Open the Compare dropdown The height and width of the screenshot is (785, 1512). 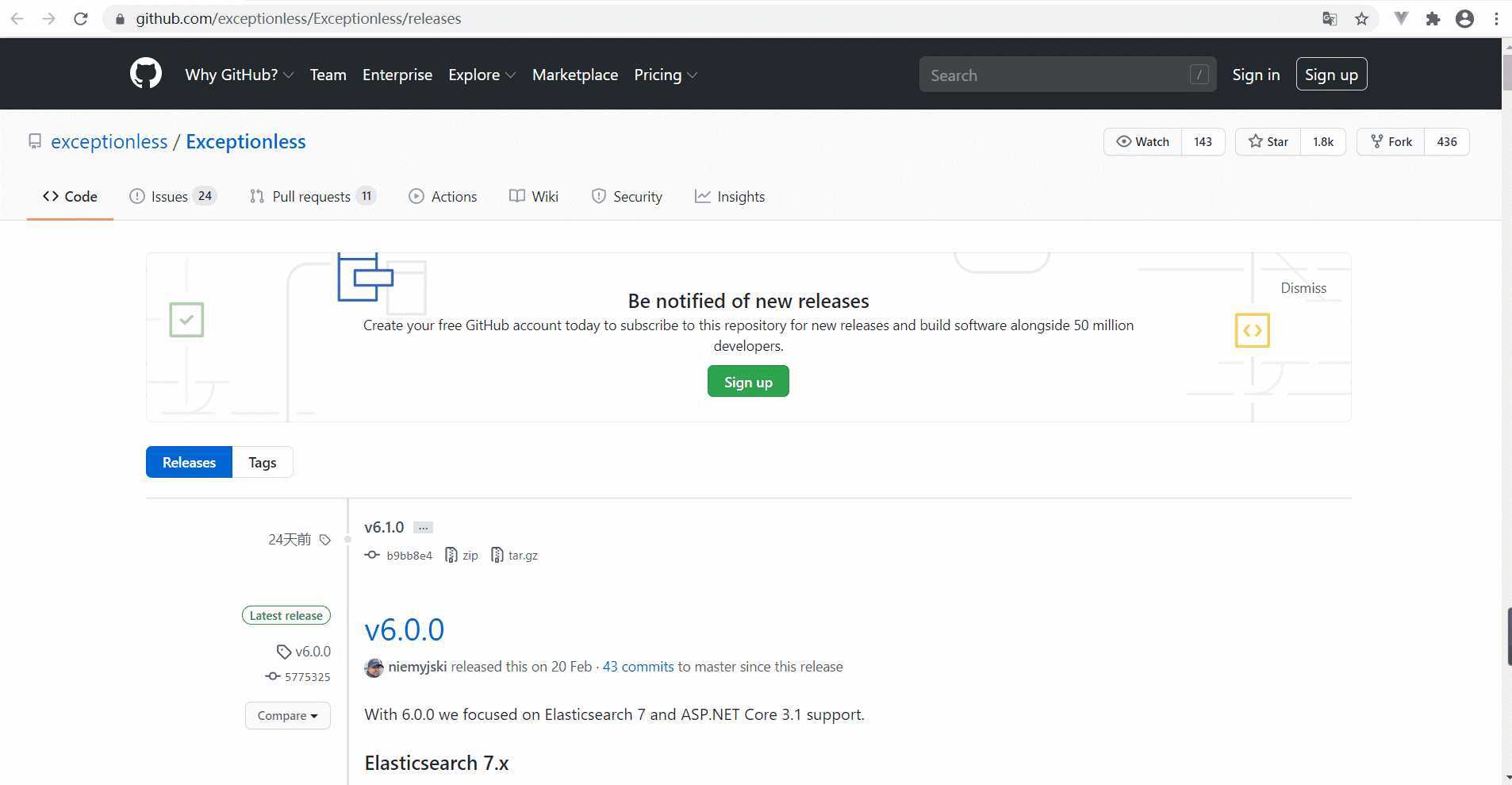point(288,716)
